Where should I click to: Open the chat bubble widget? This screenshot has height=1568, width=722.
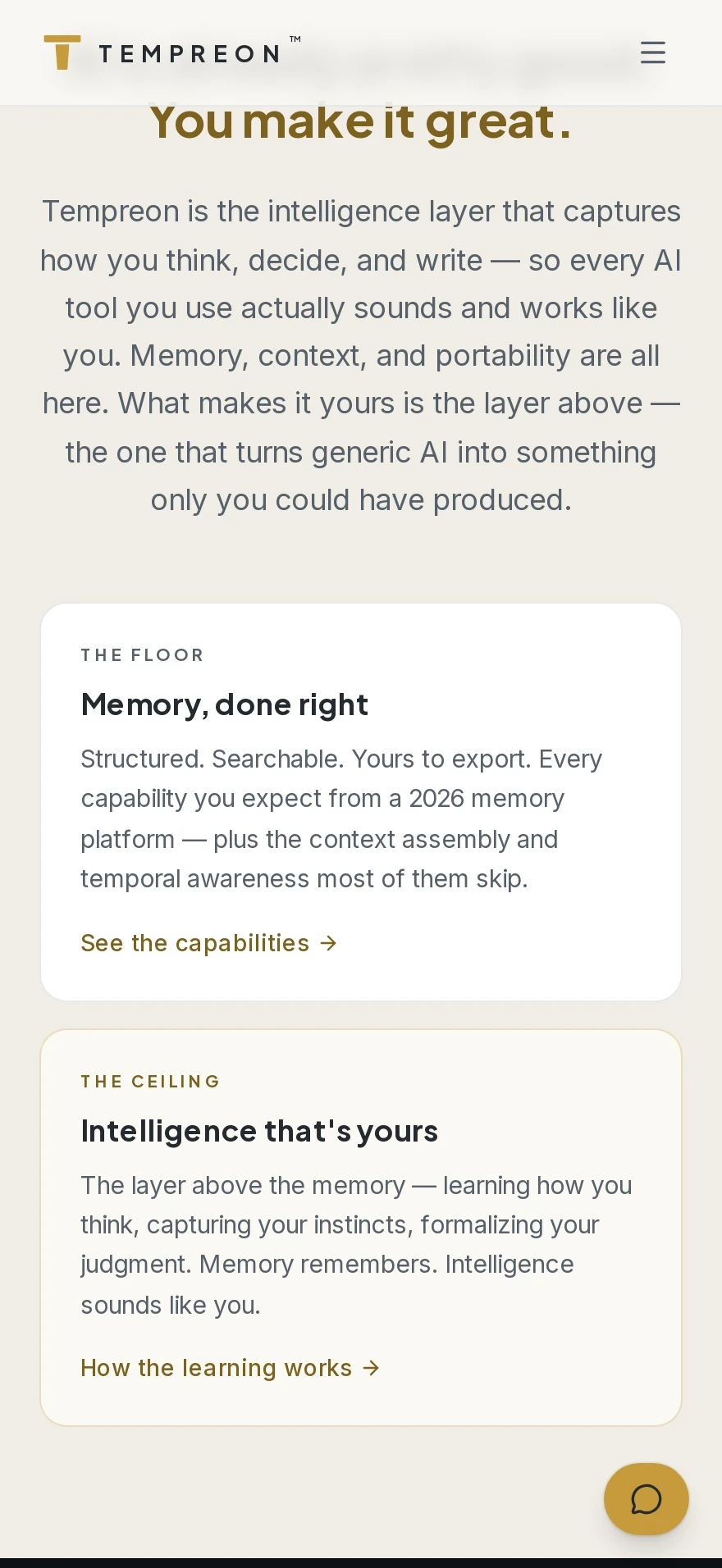pos(647,1499)
